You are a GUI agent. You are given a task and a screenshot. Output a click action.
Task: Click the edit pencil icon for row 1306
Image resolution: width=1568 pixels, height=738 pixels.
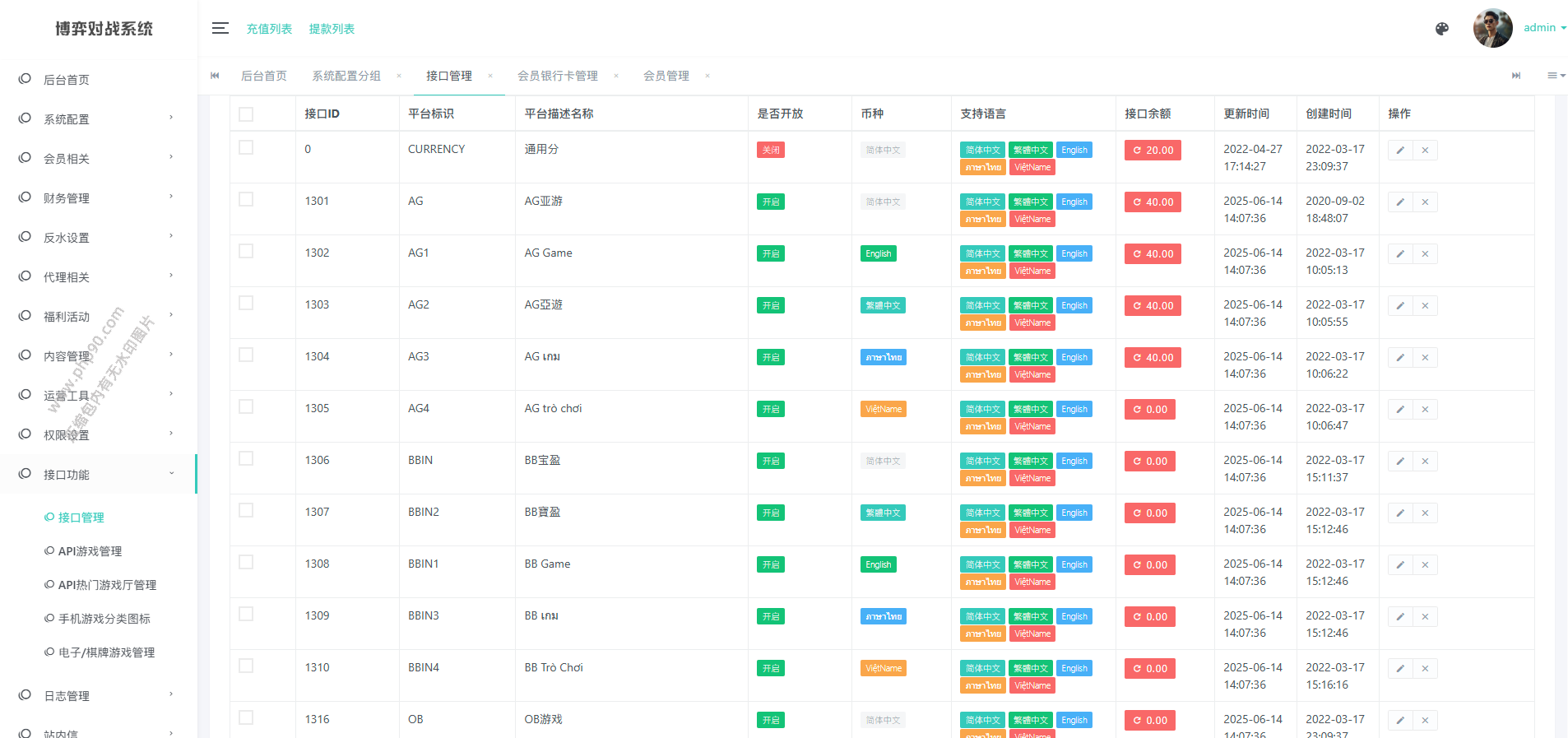point(1399,462)
